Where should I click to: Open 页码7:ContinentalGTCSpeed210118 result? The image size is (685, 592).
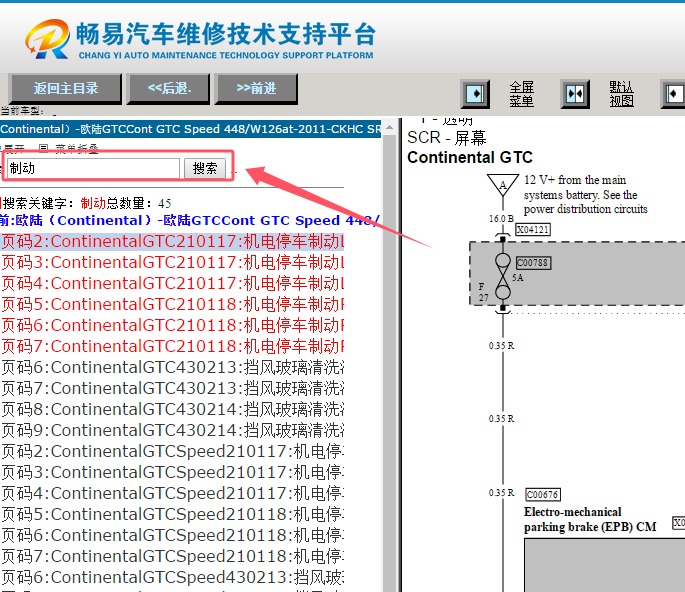click(173, 556)
